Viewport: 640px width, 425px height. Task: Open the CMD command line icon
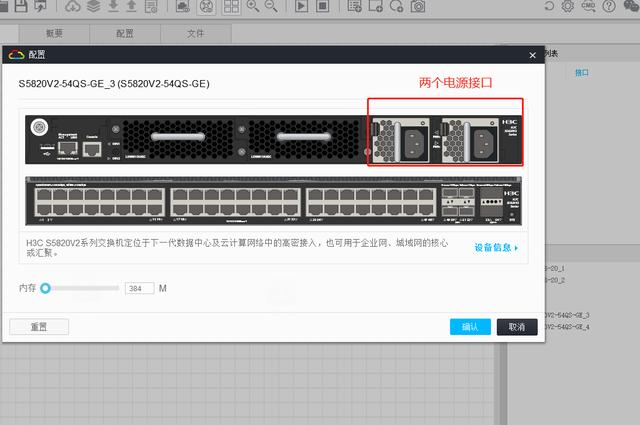pyautogui.click(x=588, y=6)
